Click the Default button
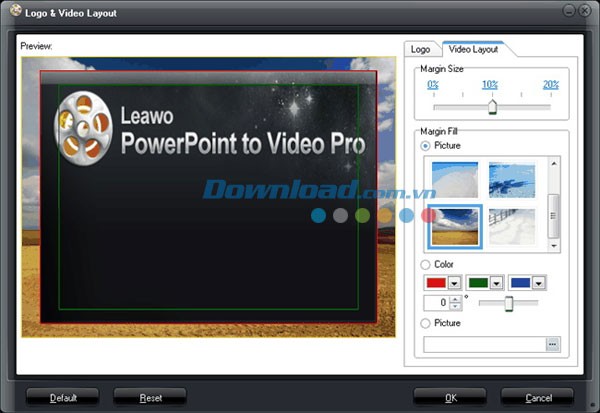The height and width of the screenshot is (413, 600). 63,397
